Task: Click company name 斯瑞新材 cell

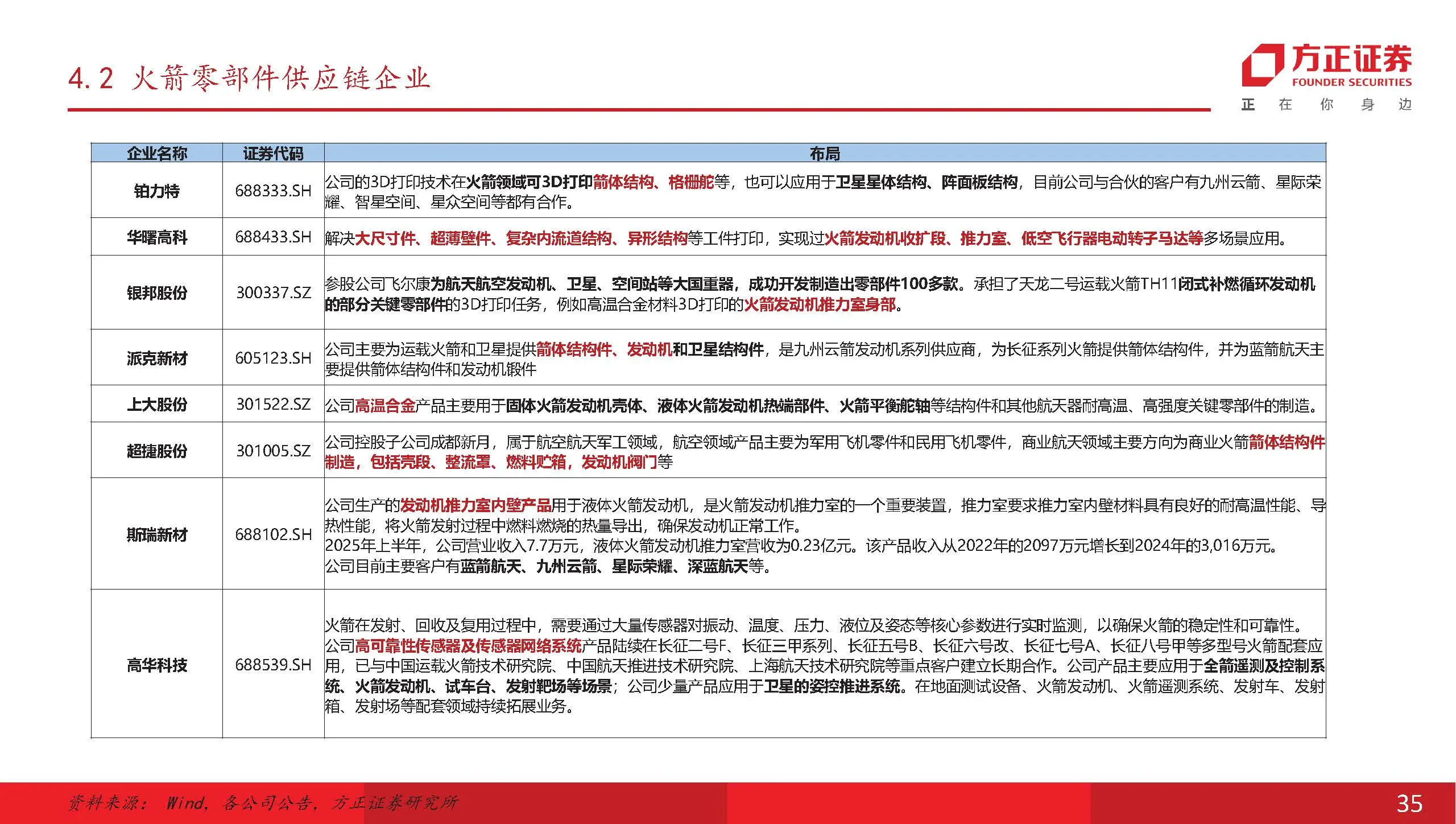Action: click(x=156, y=534)
